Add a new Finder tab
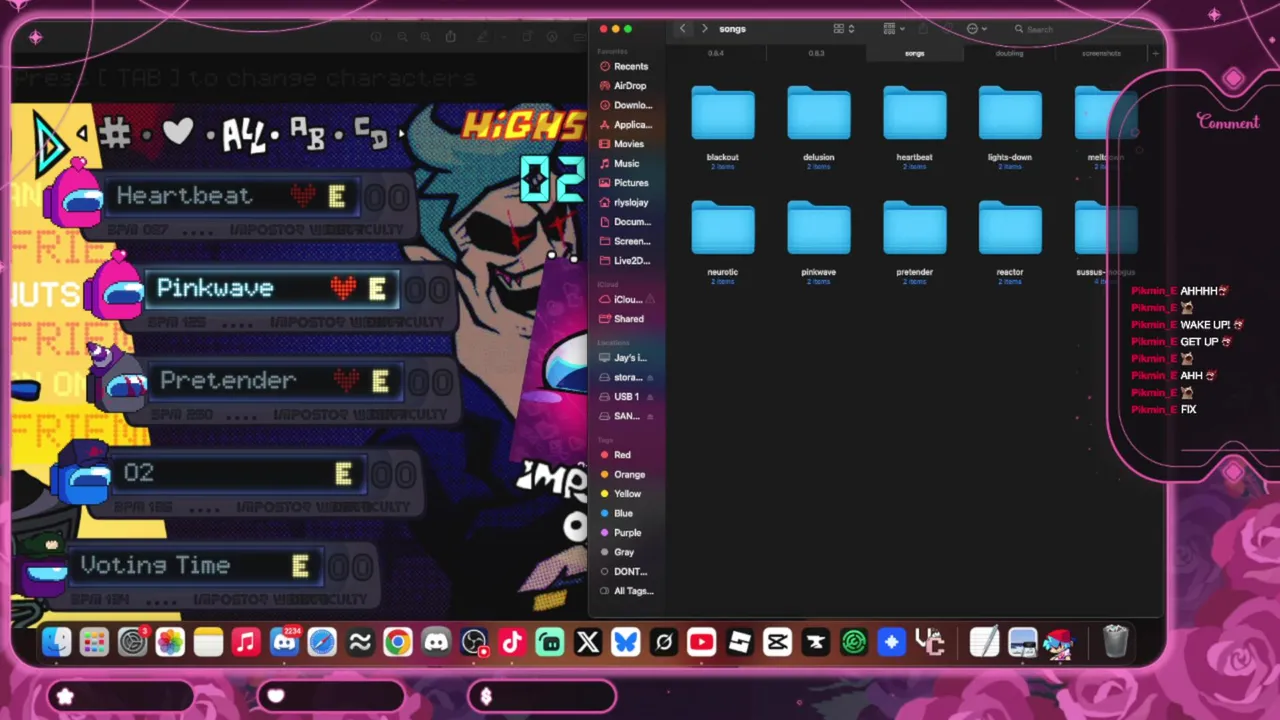Viewport: 1280px width, 720px height. click(1155, 53)
